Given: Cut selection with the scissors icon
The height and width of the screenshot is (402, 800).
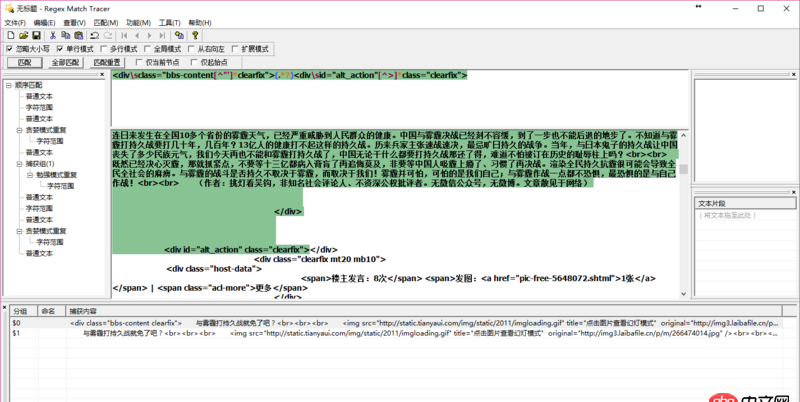Looking at the screenshot, I should point(53,35).
